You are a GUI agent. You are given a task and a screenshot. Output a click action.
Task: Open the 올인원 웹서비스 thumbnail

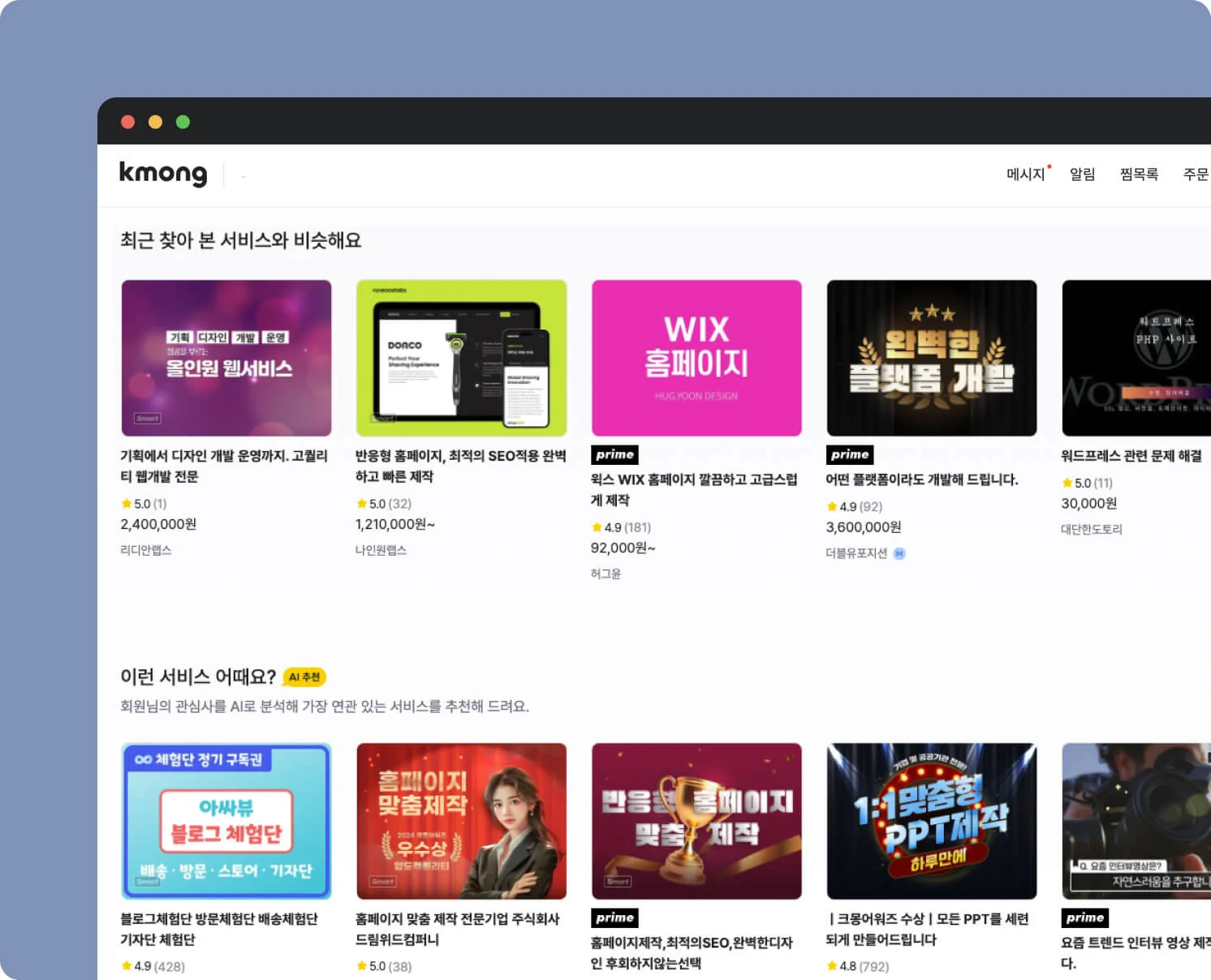pos(226,358)
